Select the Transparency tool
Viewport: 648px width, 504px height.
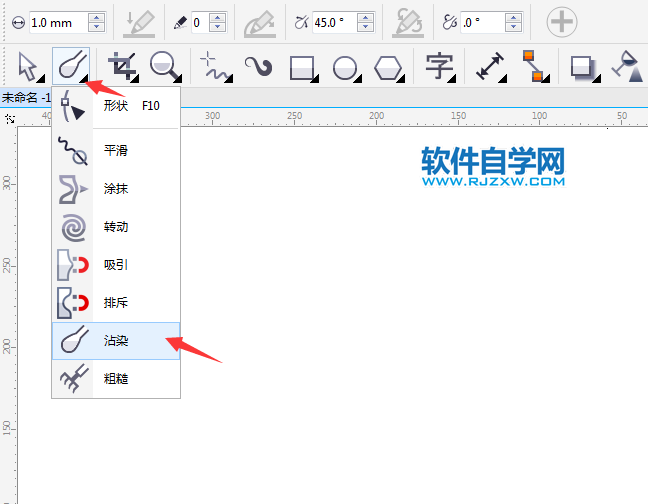[627, 66]
